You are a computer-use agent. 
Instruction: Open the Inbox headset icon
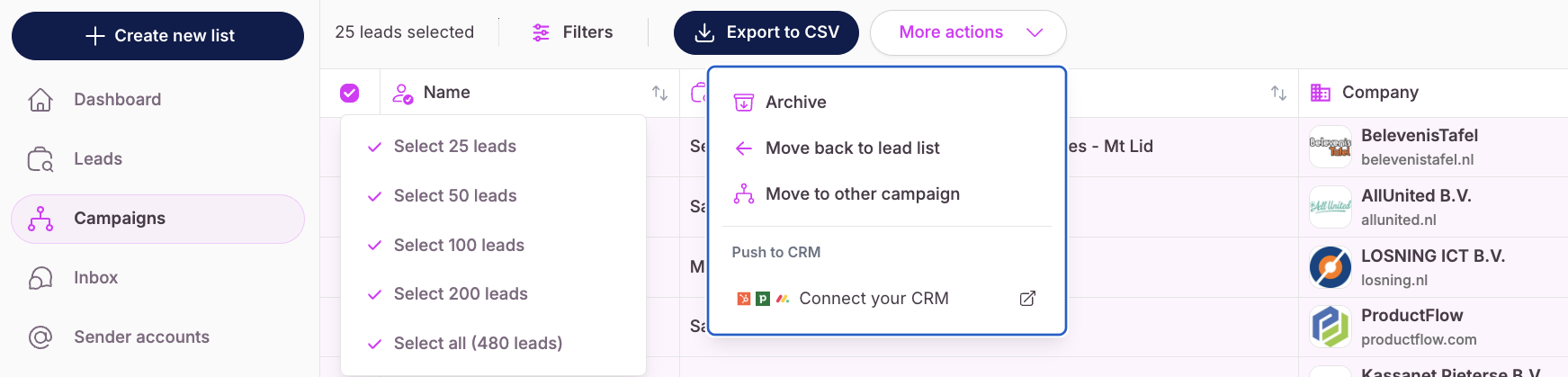[40, 278]
